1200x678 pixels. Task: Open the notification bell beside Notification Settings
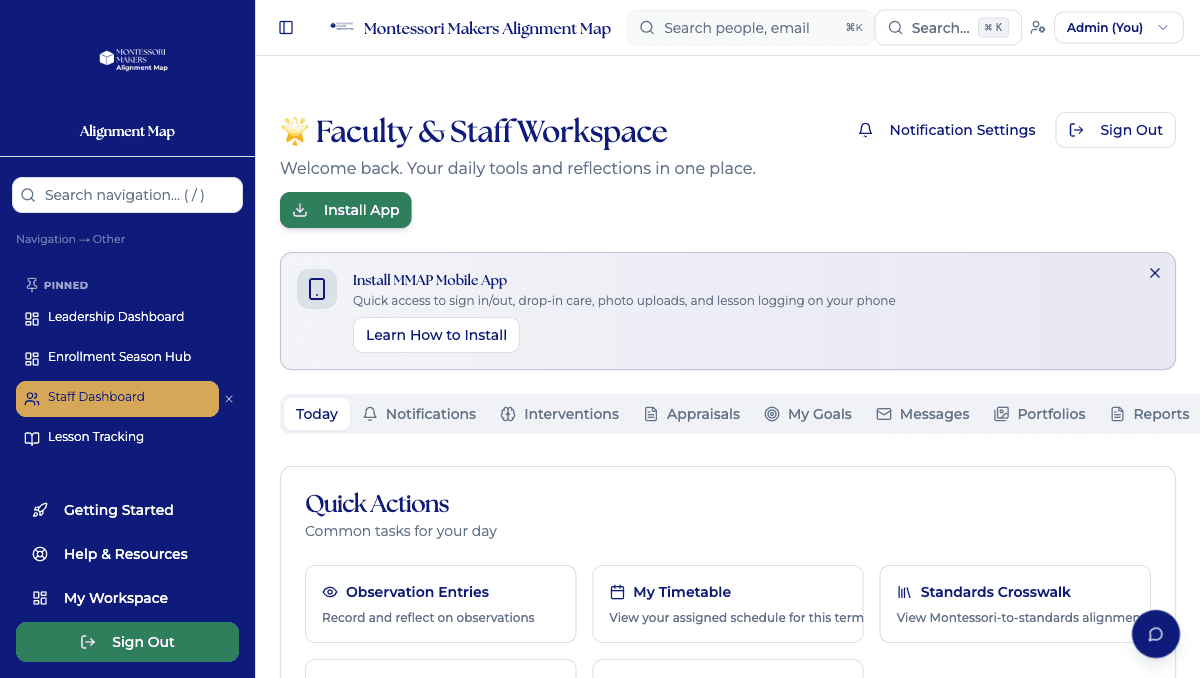pos(864,129)
